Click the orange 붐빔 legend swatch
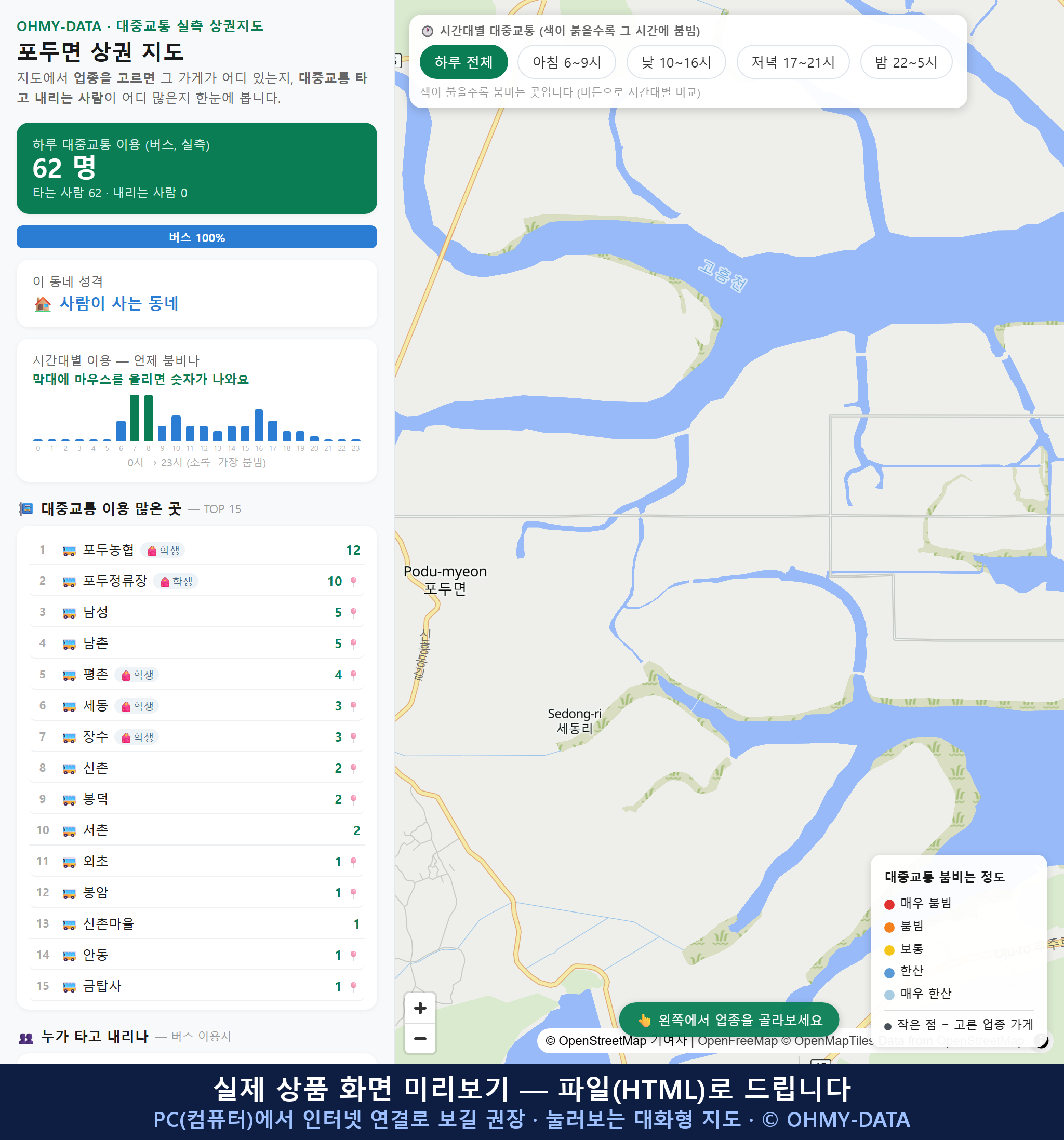 [x=889, y=927]
